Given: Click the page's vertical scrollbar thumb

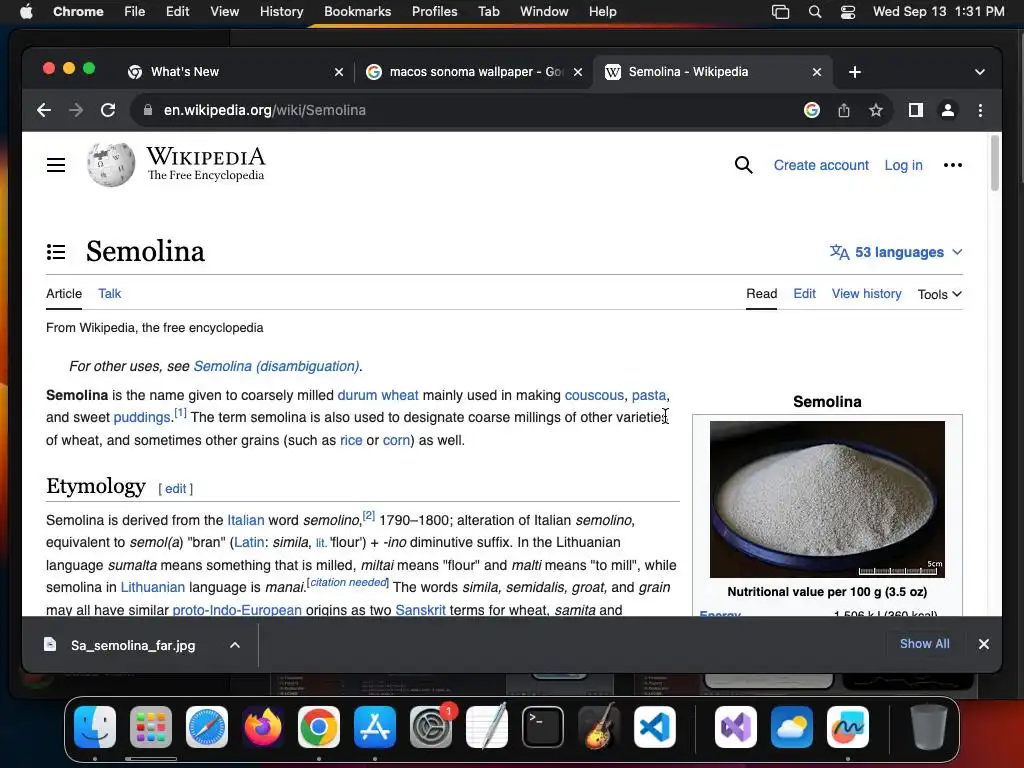Looking at the screenshot, I should [995, 163].
